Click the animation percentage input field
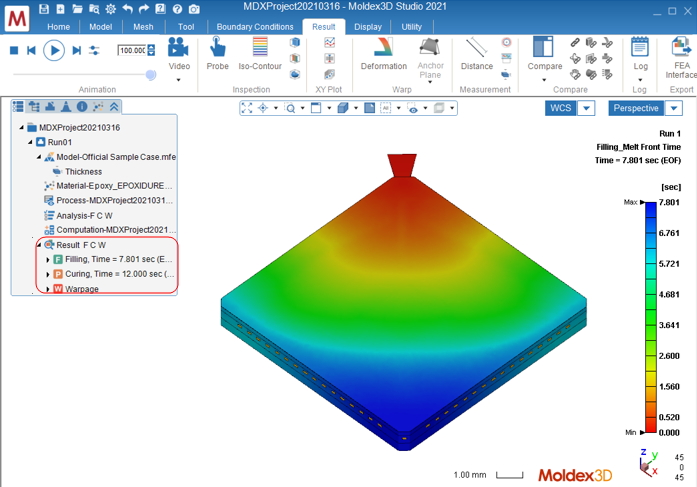697x487 pixels. (x=132, y=50)
